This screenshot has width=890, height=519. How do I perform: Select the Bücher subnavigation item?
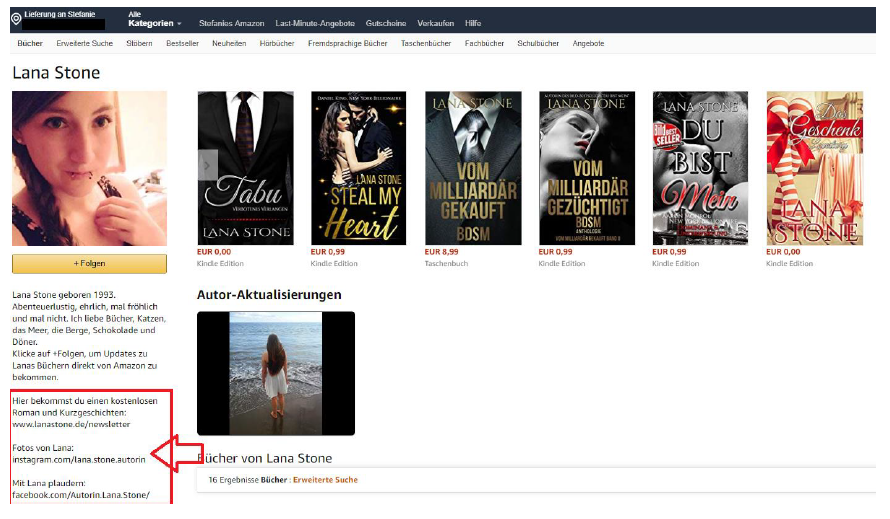click(x=30, y=43)
